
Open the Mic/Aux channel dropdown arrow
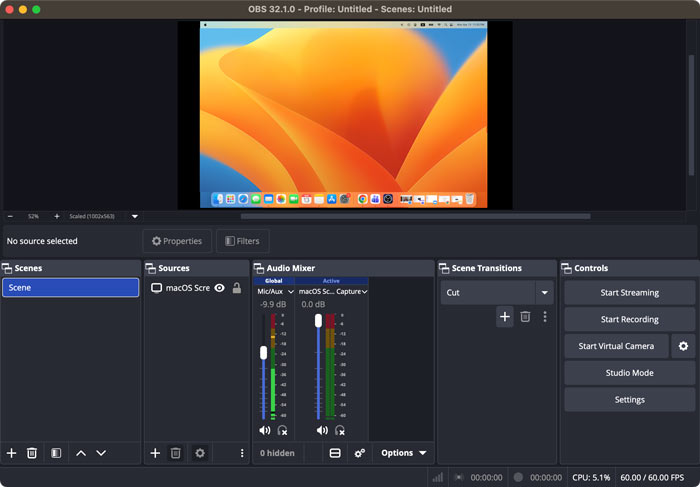click(x=291, y=291)
